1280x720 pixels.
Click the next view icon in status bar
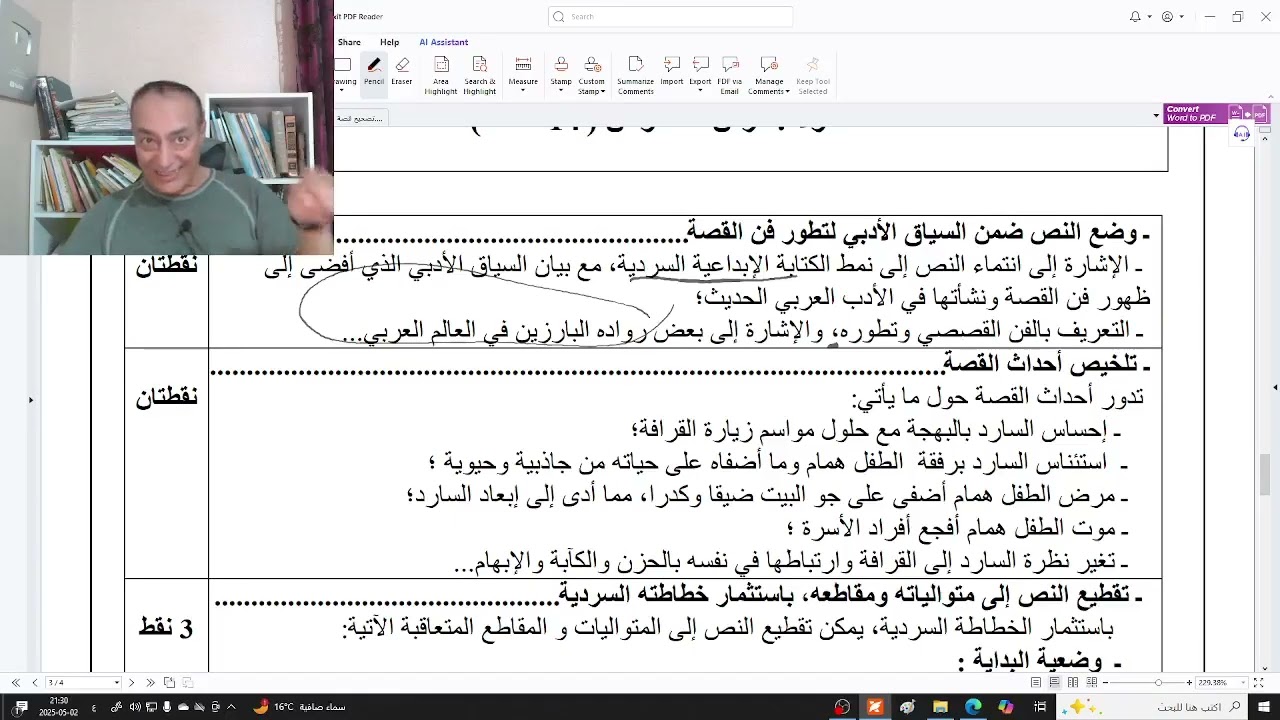click(187, 683)
